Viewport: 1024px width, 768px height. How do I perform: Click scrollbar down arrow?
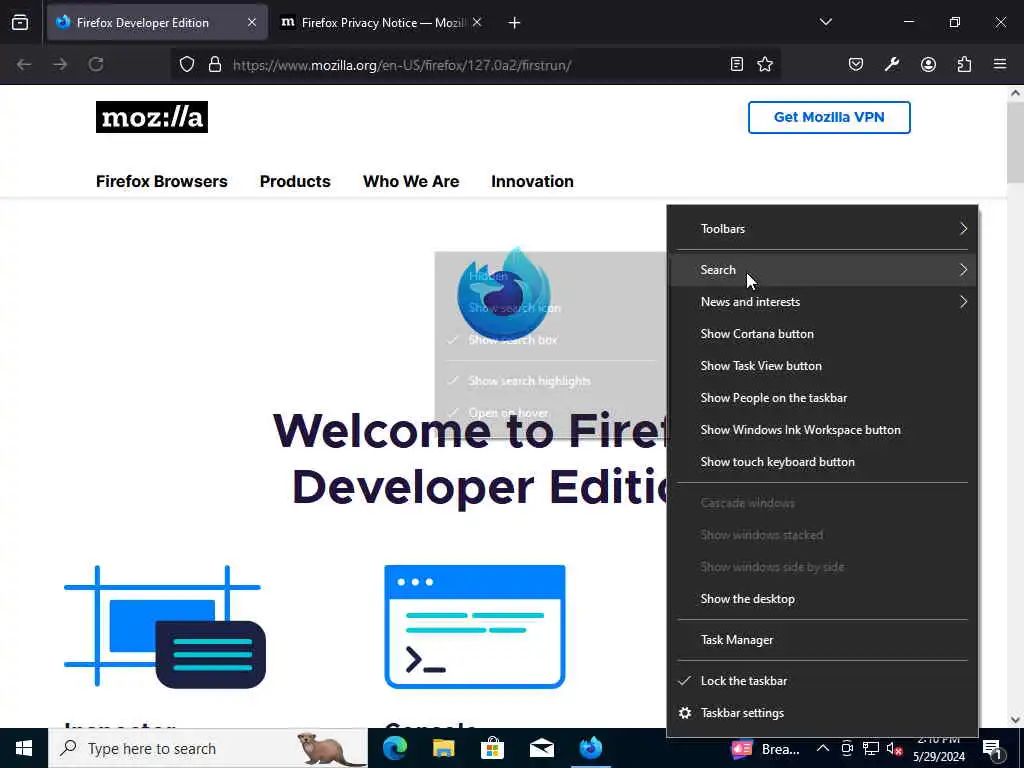tap(1015, 720)
